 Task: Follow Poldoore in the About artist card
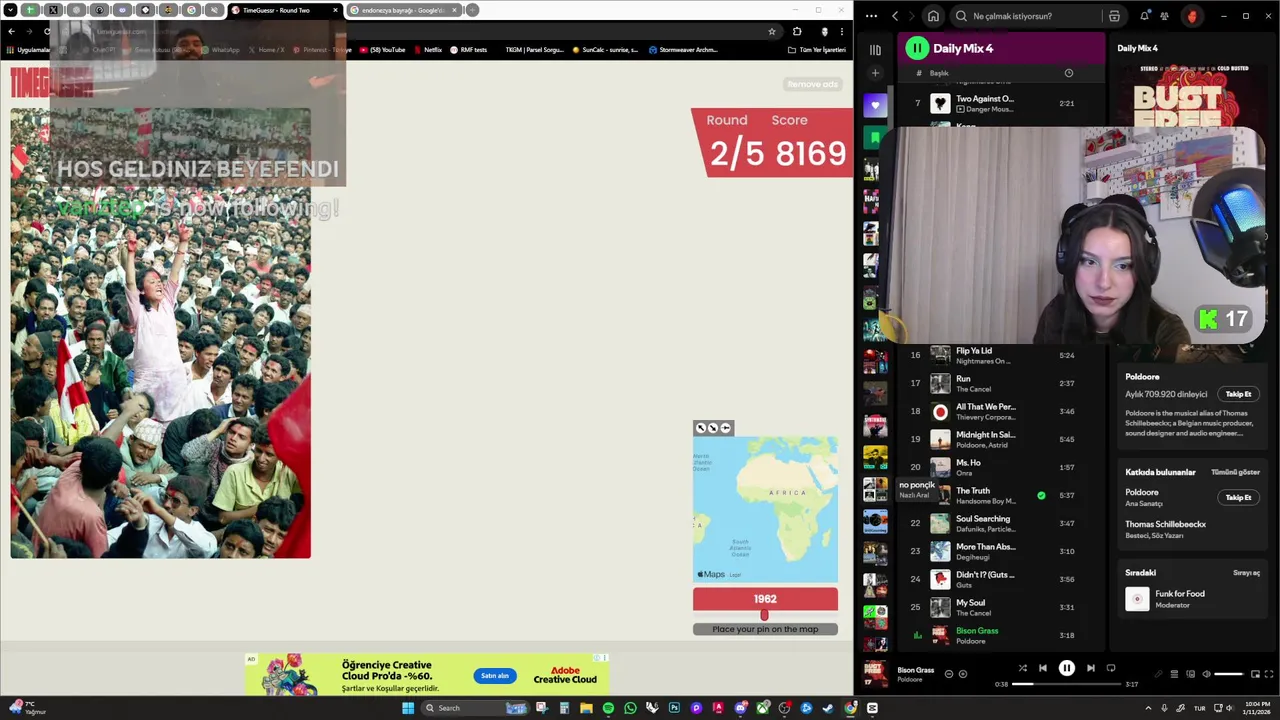[x=1238, y=394]
